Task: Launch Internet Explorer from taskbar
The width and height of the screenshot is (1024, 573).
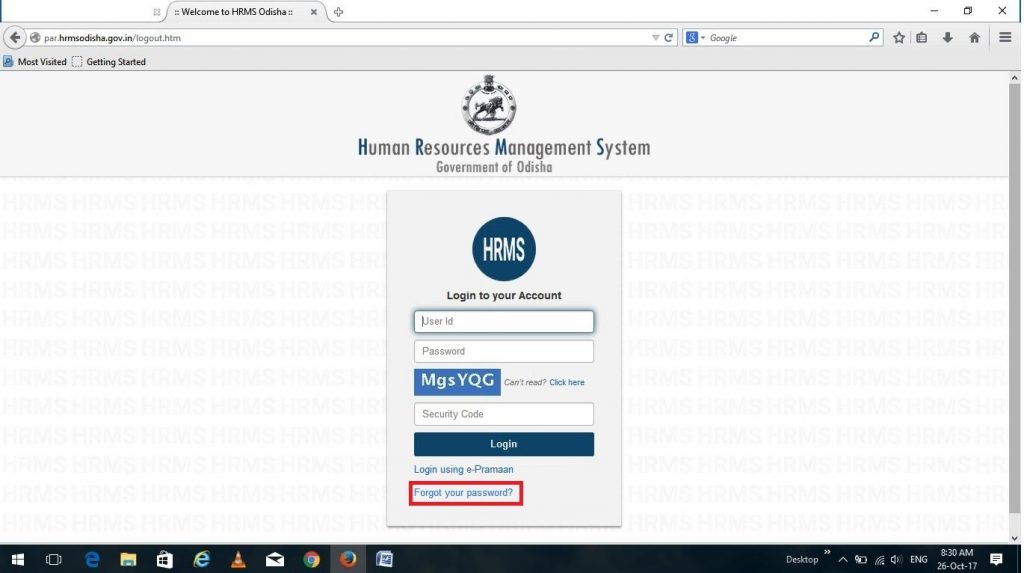Action: 202,559
